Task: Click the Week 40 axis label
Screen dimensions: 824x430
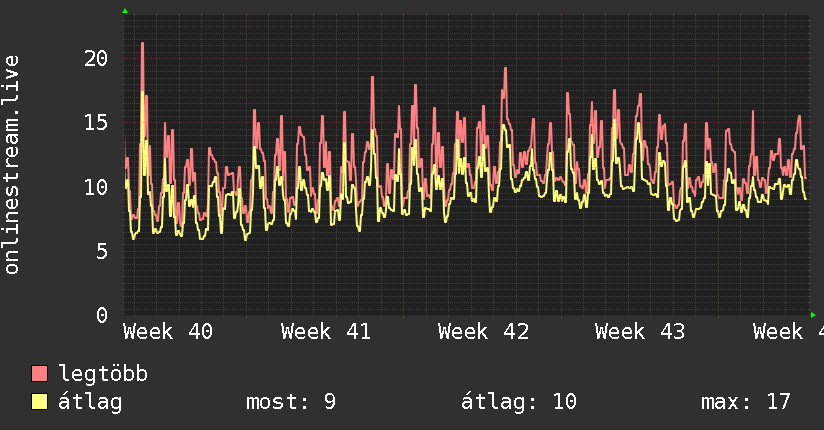Action: [x=168, y=332]
